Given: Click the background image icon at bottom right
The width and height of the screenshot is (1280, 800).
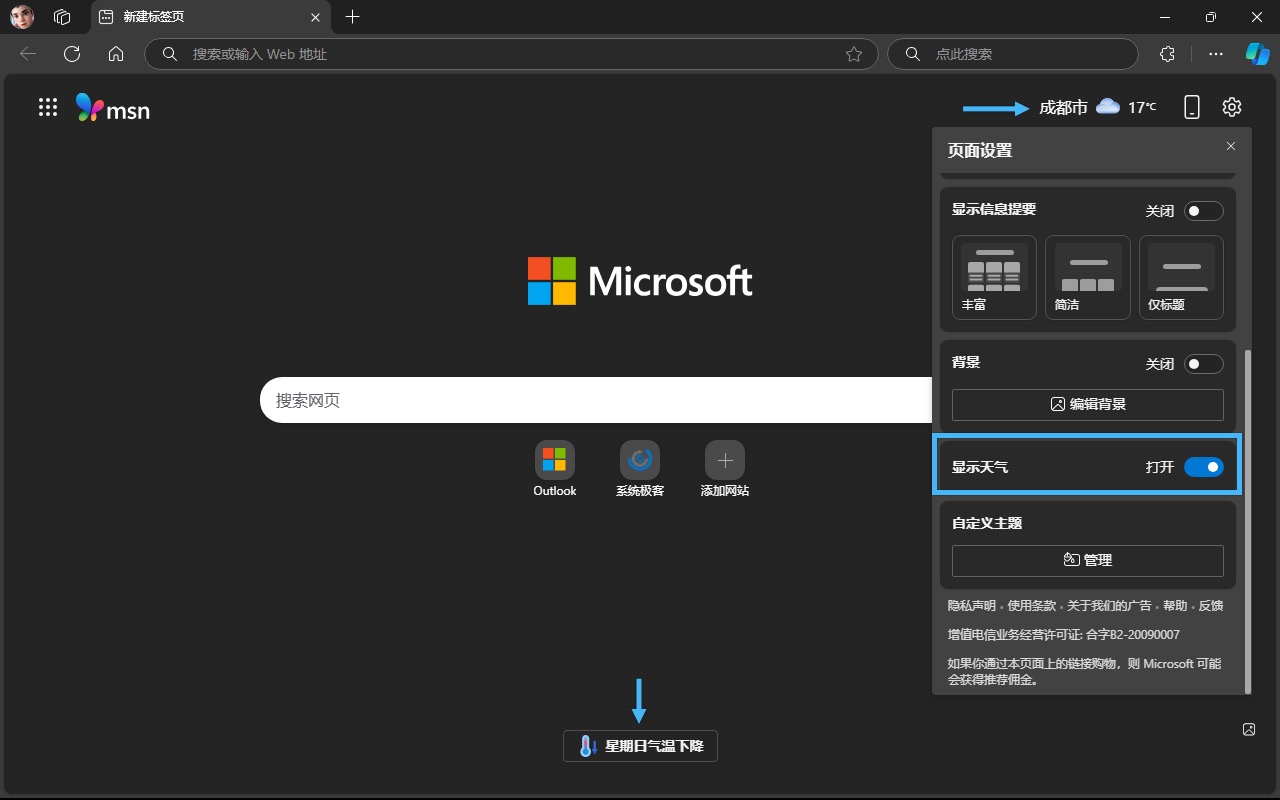Looking at the screenshot, I should (1249, 729).
